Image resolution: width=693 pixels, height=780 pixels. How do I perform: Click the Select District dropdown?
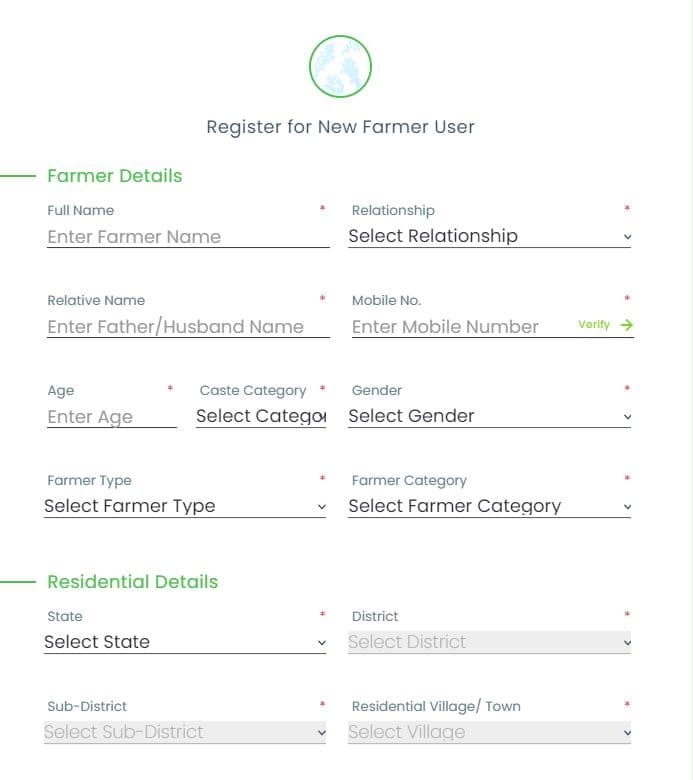[489, 643]
